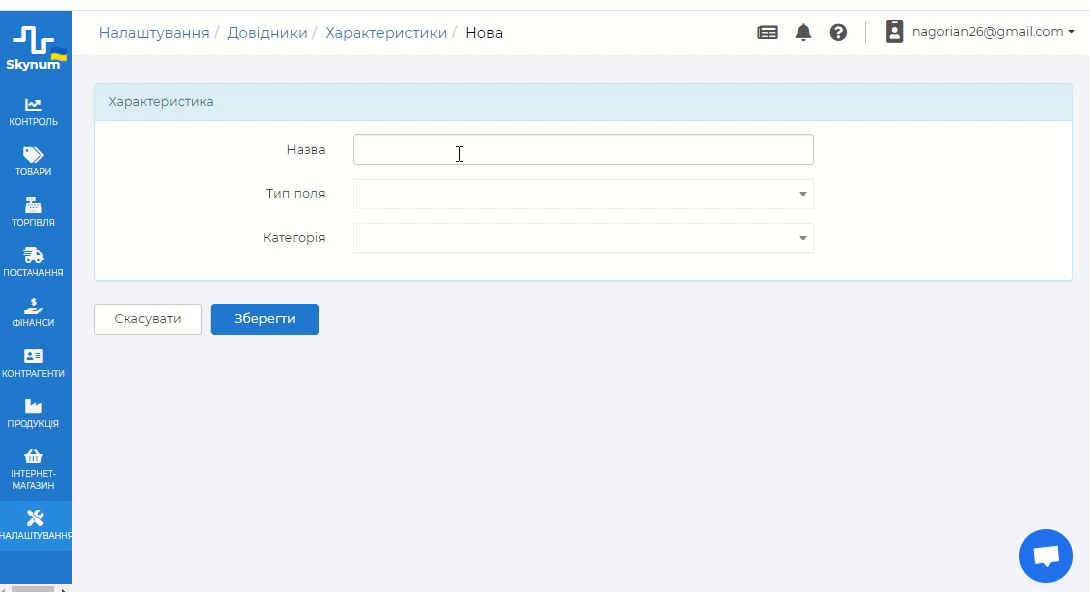Go to Налаштування breadcrumb

154,33
